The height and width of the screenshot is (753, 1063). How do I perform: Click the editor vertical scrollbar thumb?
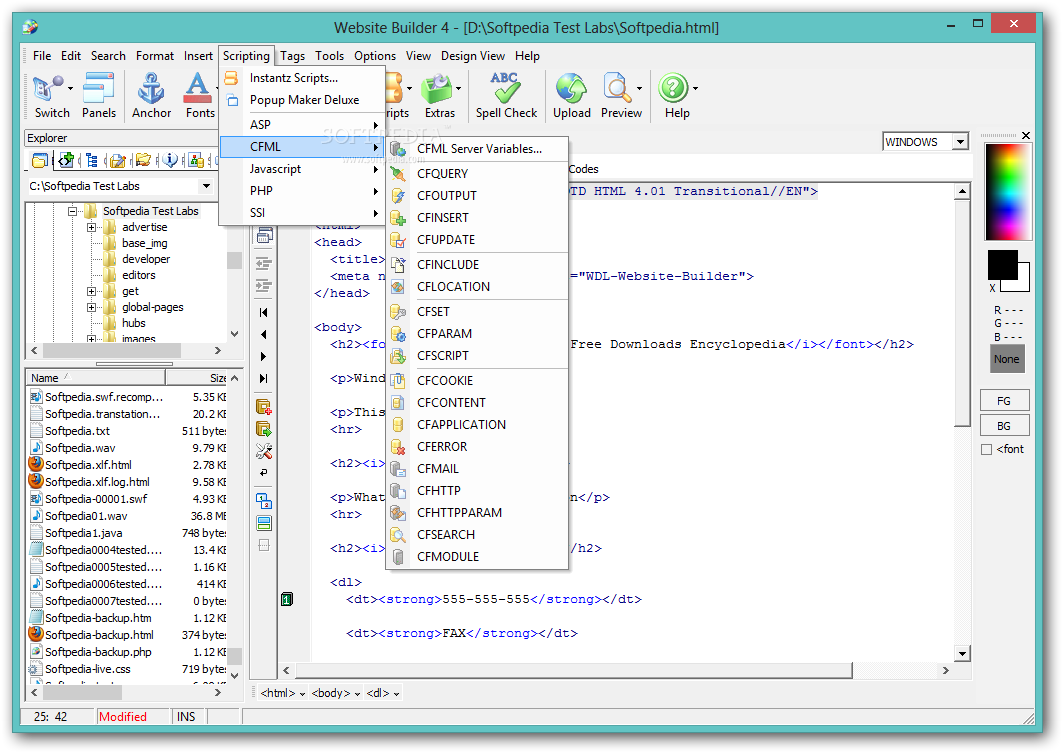962,313
